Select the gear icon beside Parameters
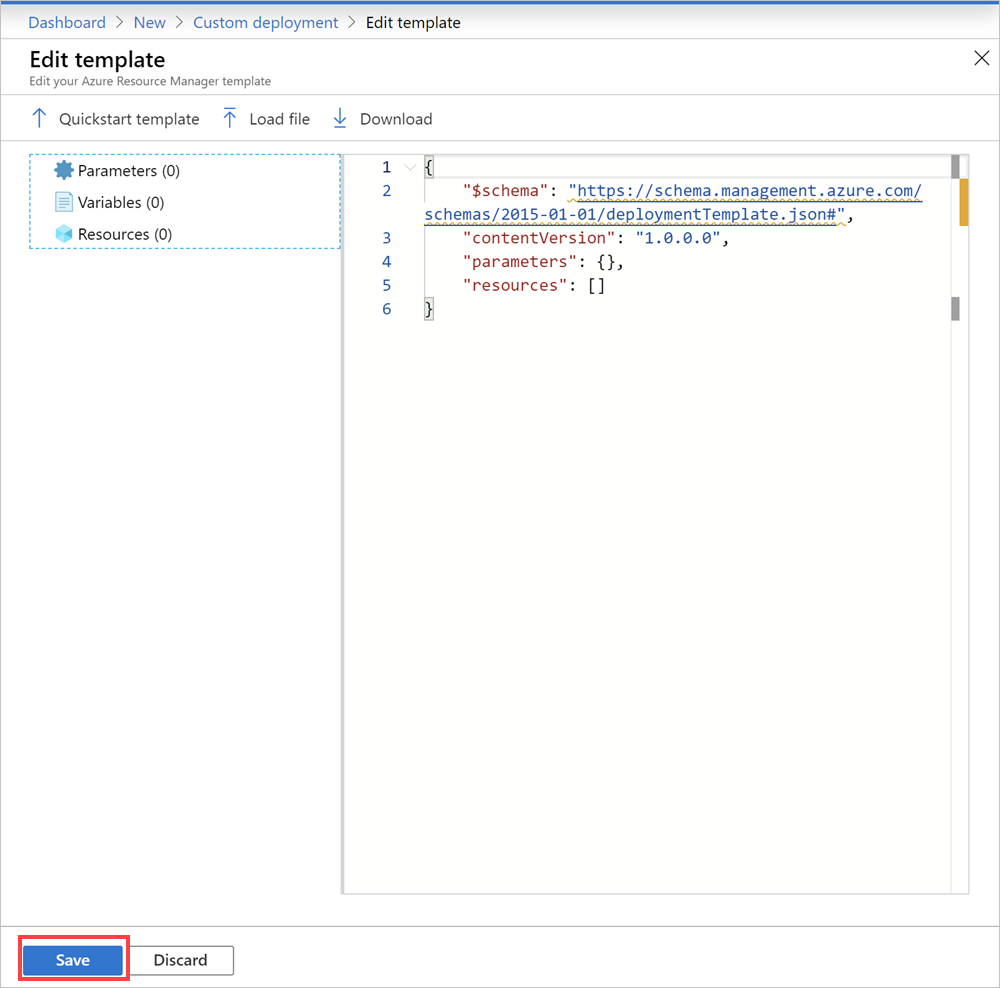1000x988 pixels. point(62,170)
